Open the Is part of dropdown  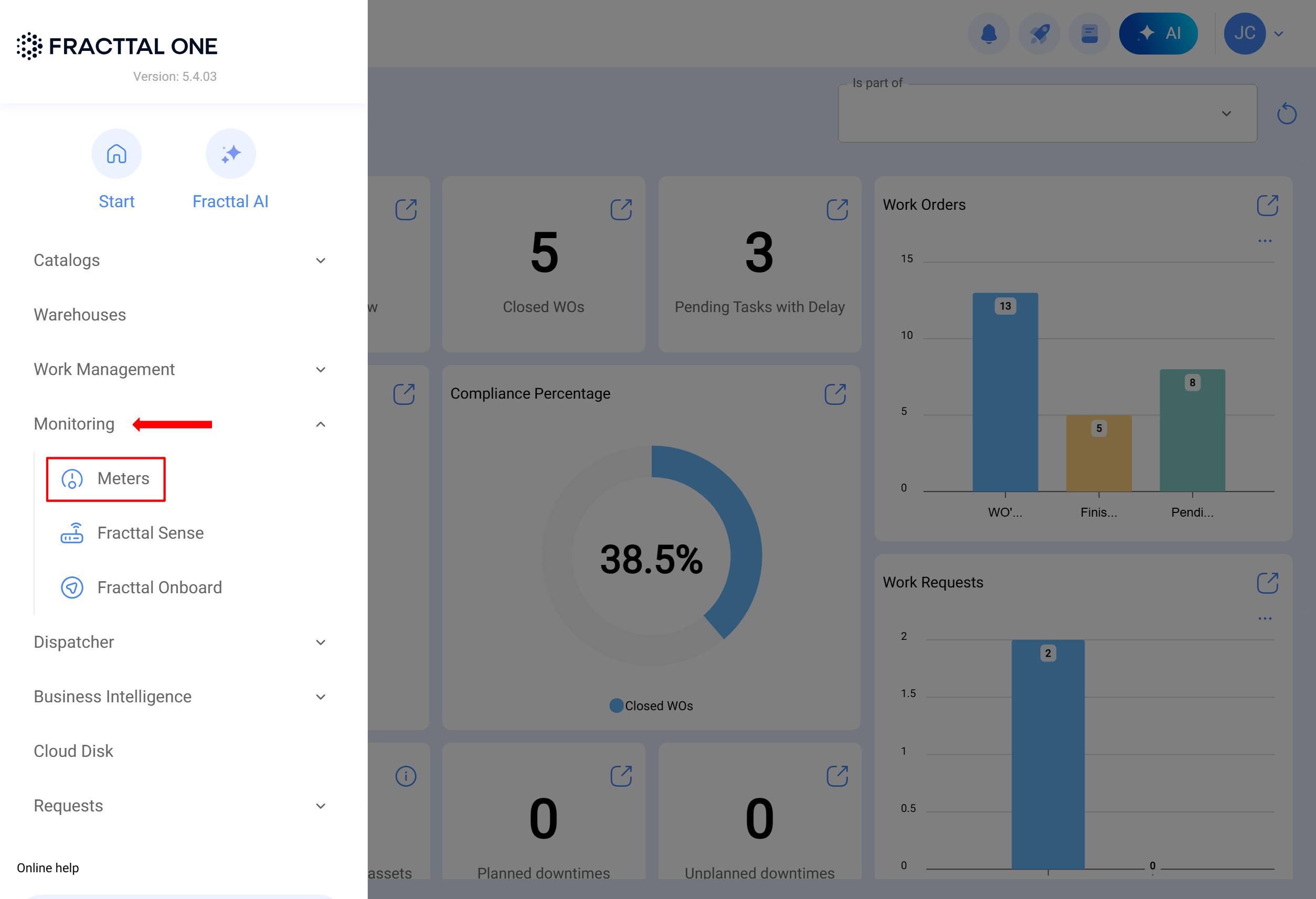click(1047, 114)
